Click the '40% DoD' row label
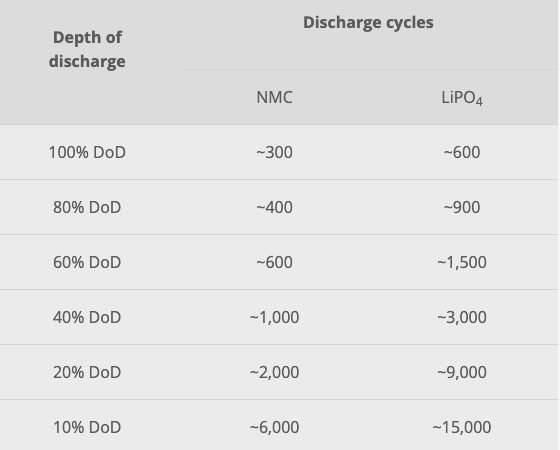560x450 pixels. coord(87,317)
